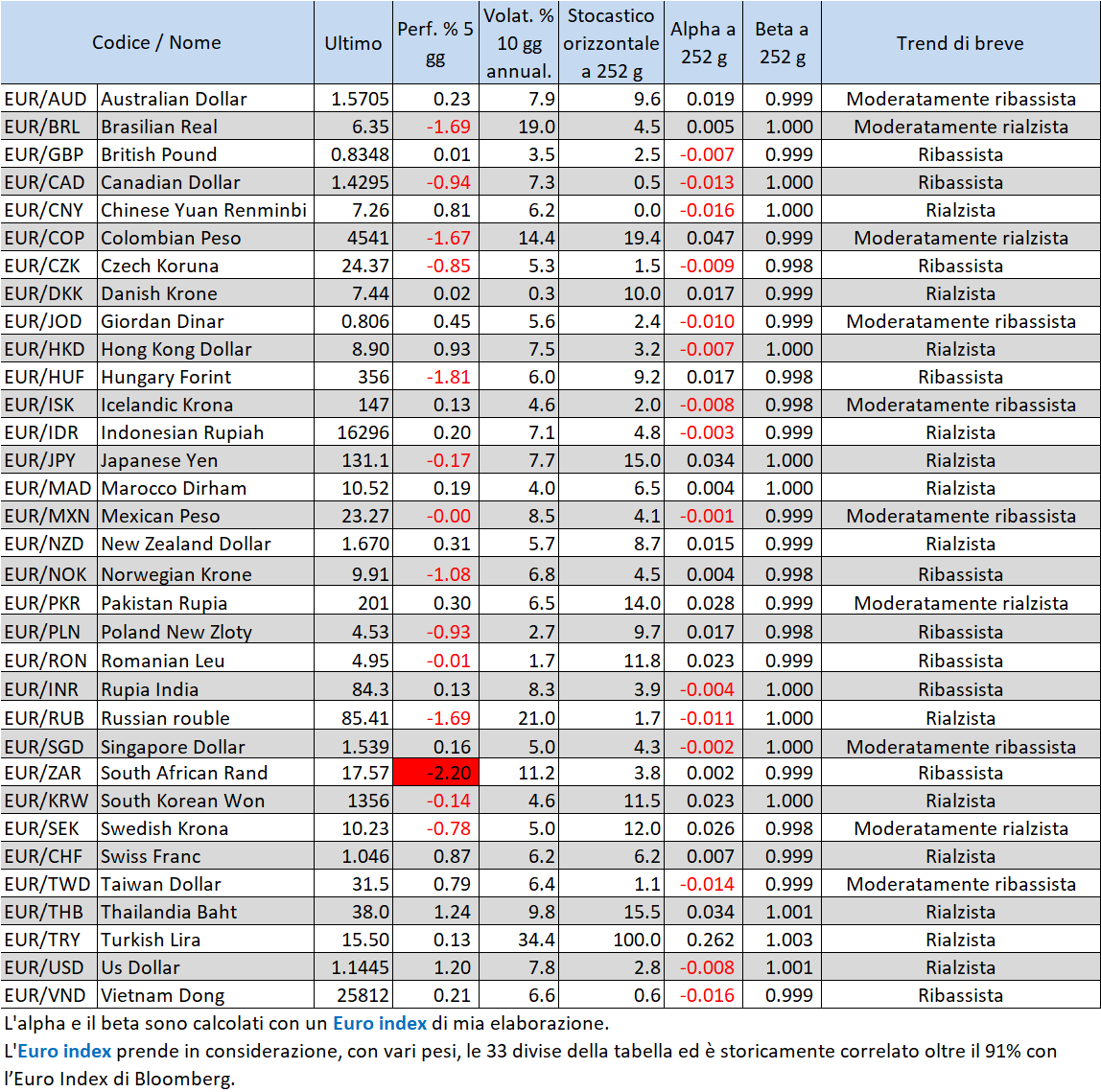The height and width of the screenshot is (1092, 1101).
Task: Select the EUR/SEK code cell
Action: click(49, 828)
